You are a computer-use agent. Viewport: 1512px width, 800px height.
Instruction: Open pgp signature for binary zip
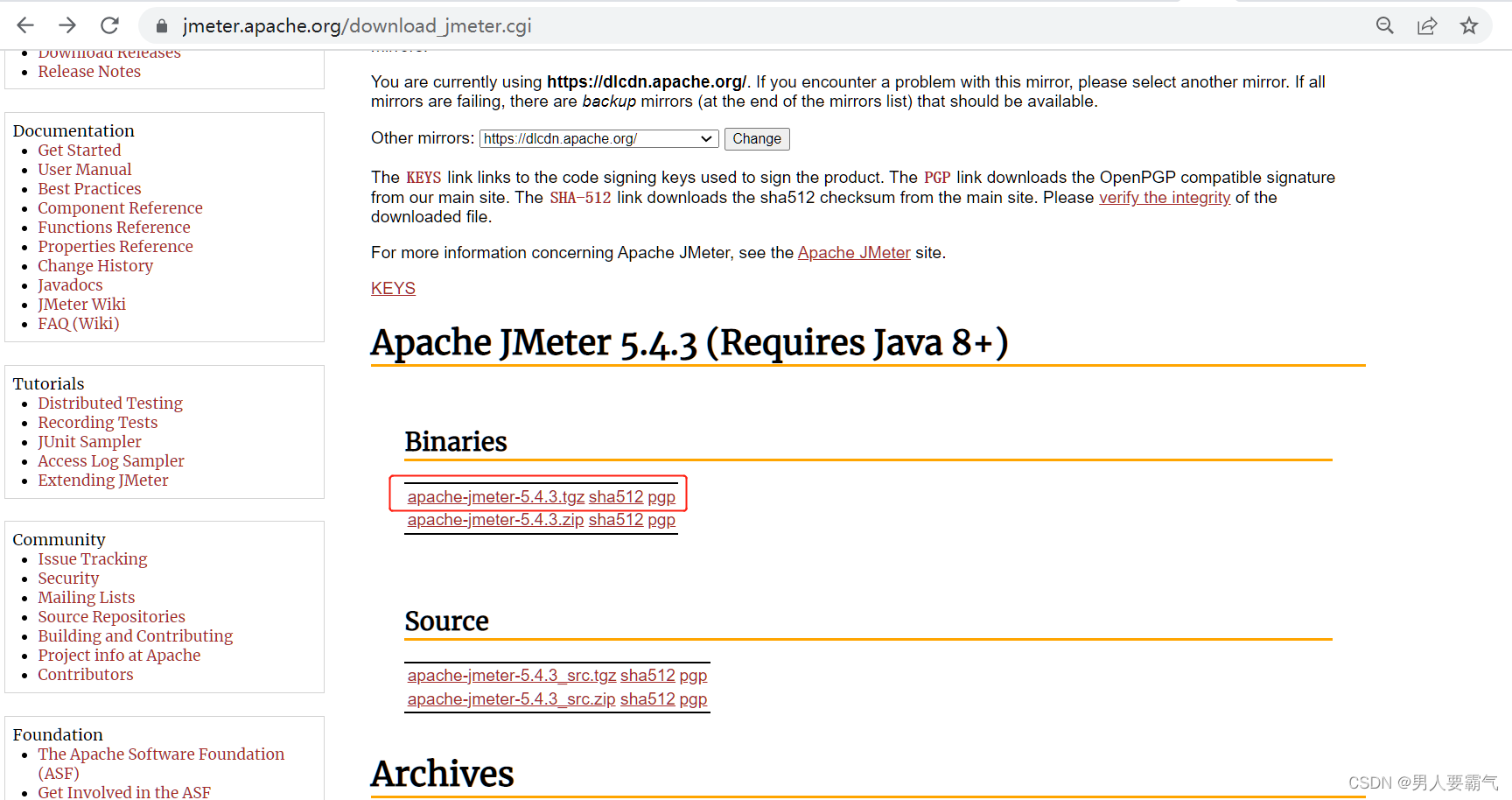point(661,520)
